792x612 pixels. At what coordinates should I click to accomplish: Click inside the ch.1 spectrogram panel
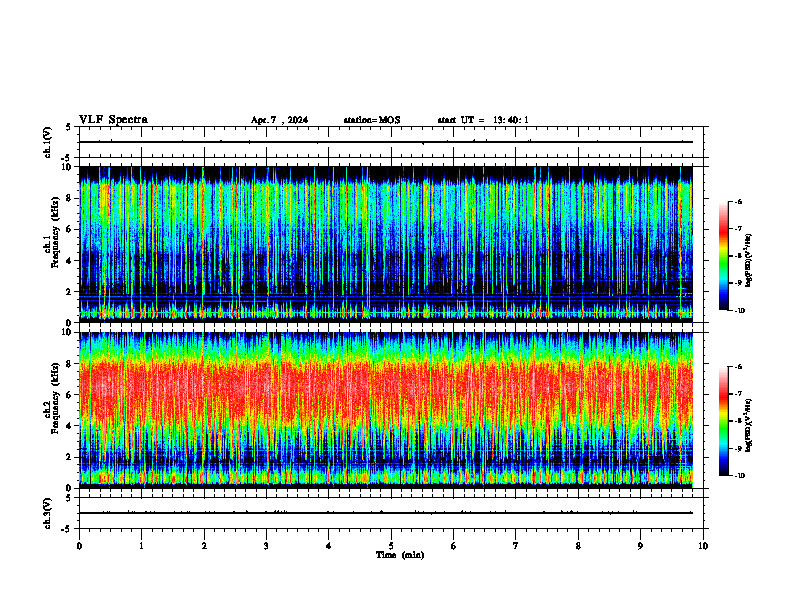[386, 244]
